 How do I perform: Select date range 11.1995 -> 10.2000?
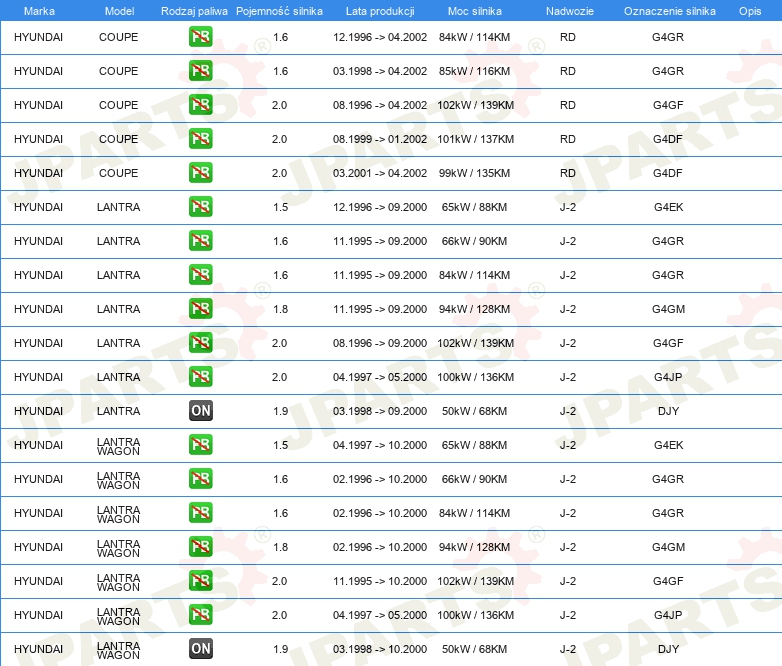[x=380, y=581]
